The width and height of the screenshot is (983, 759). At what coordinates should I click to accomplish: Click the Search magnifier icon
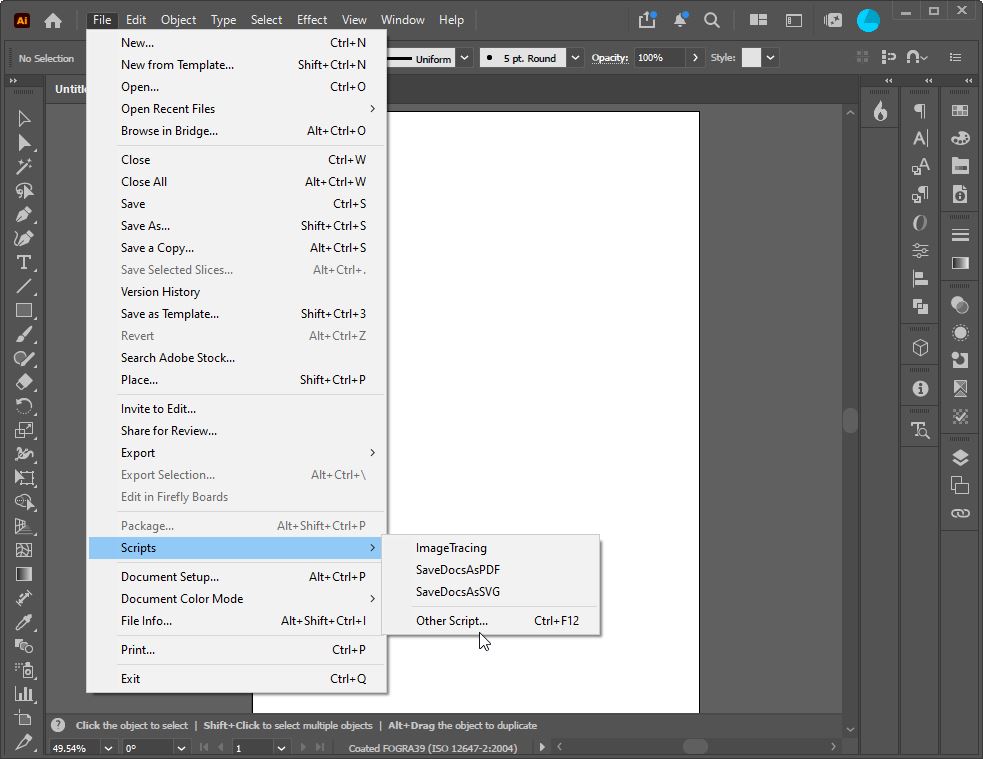click(x=712, y=20)
